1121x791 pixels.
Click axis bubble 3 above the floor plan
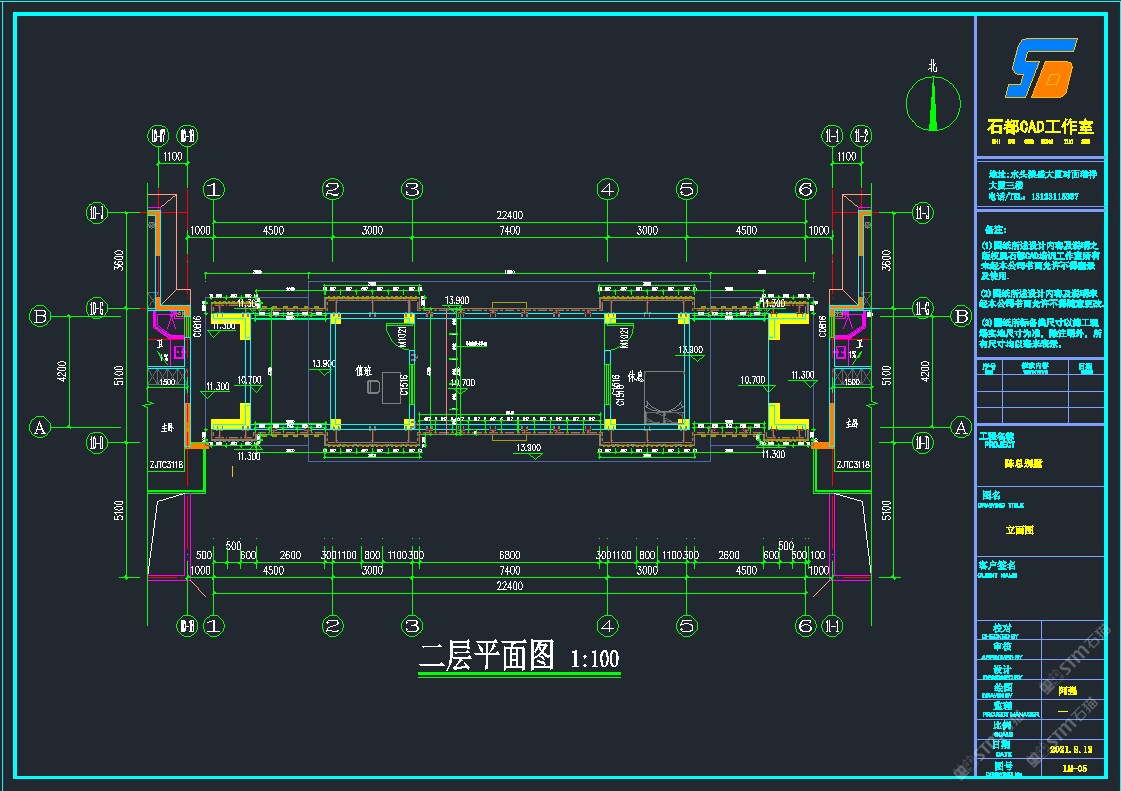[412, 189]
